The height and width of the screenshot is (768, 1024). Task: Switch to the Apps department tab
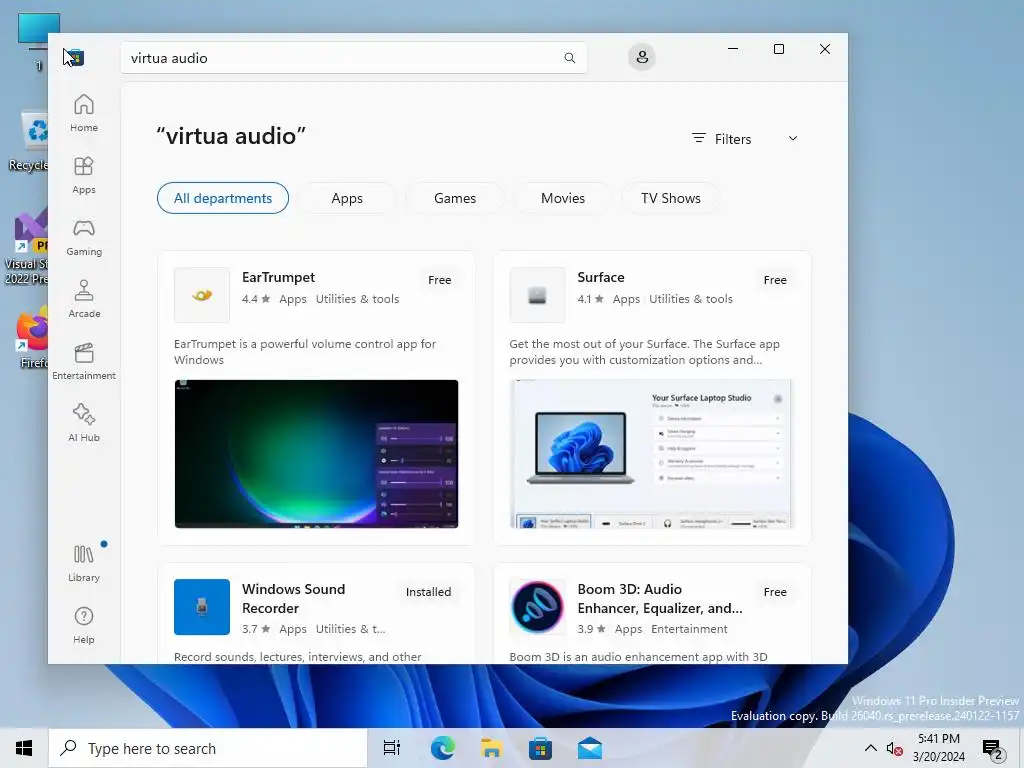tap(347, 198)
